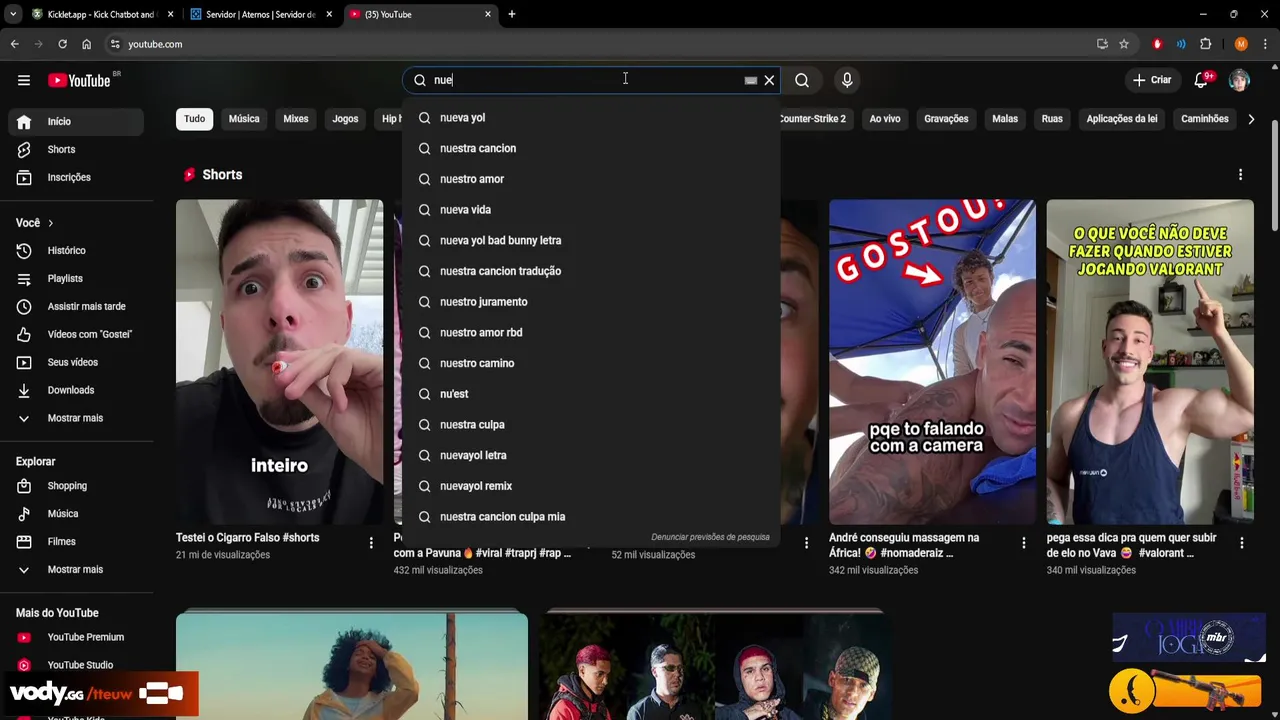
Task: Expand Mostrar mais under Você
Action: click(76, 418)
